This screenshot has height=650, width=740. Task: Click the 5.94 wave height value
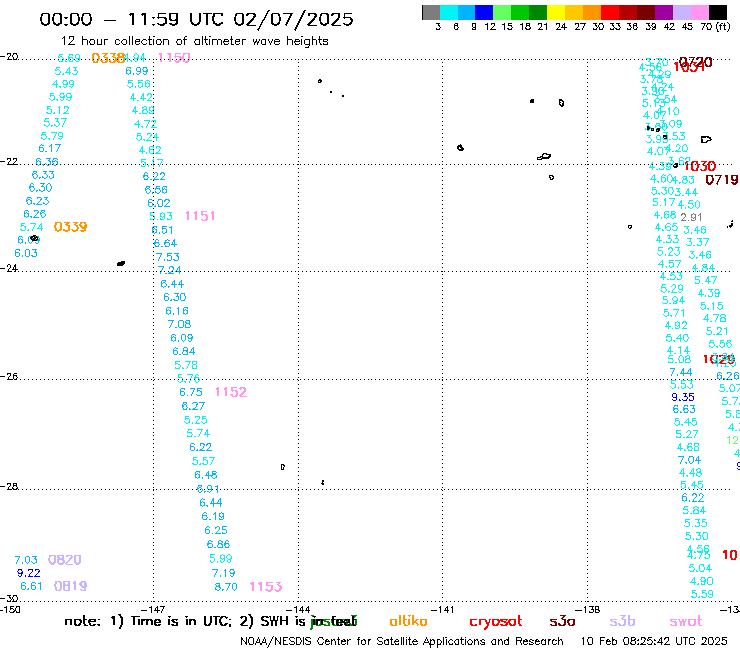point(673,301)
